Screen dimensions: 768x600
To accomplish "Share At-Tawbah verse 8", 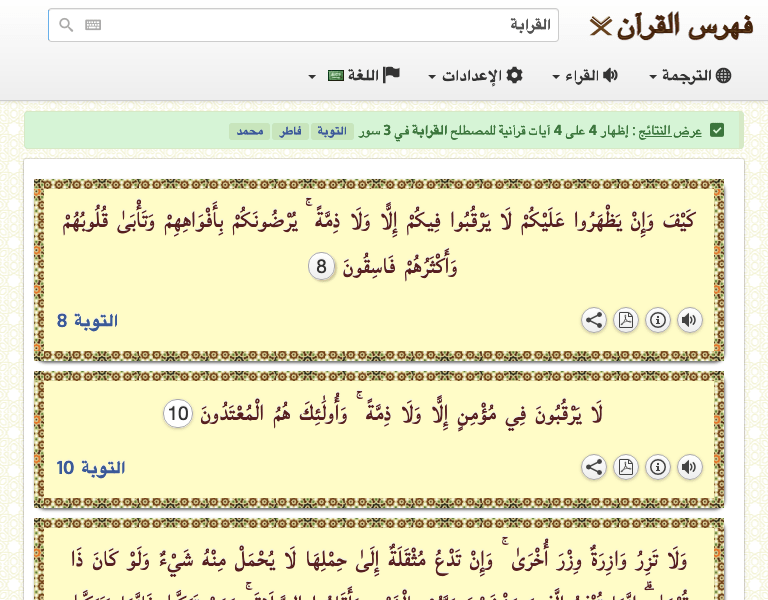I will 593,320.
